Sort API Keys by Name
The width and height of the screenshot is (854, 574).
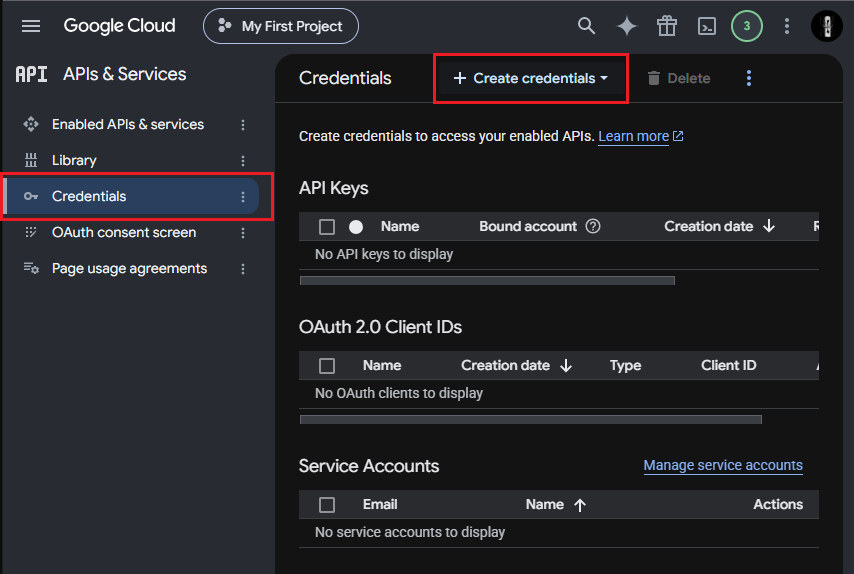point(400,227)
